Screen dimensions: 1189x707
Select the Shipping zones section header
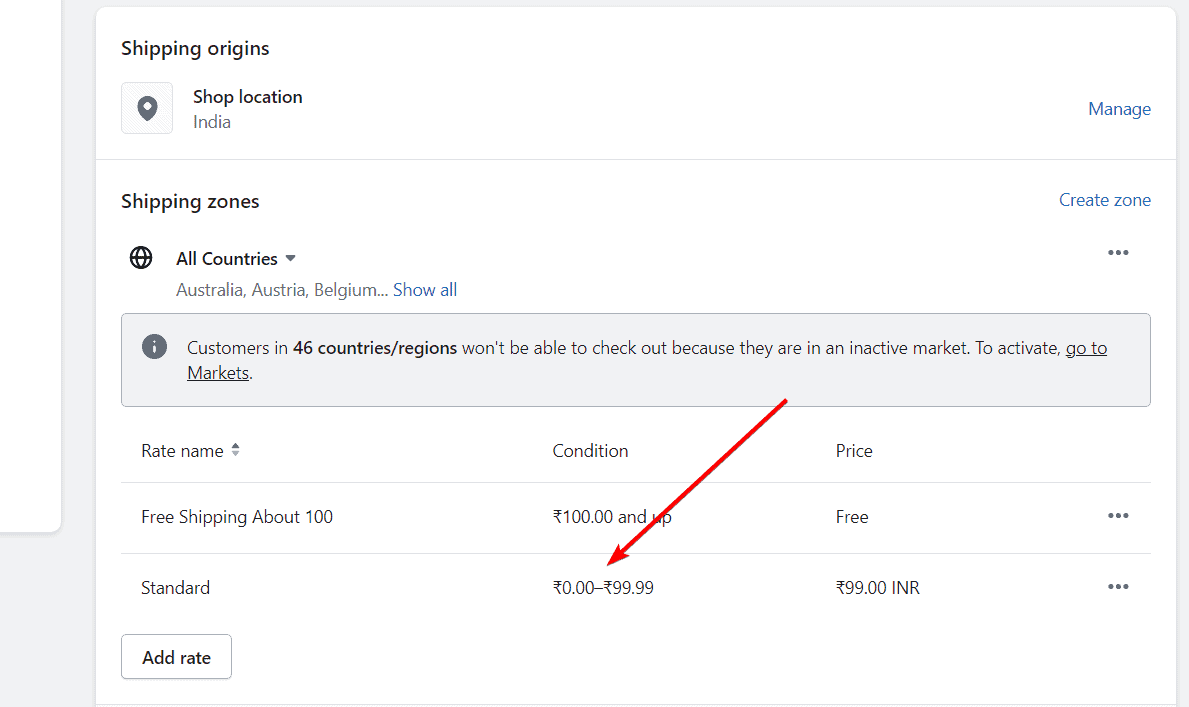point(190,201)
